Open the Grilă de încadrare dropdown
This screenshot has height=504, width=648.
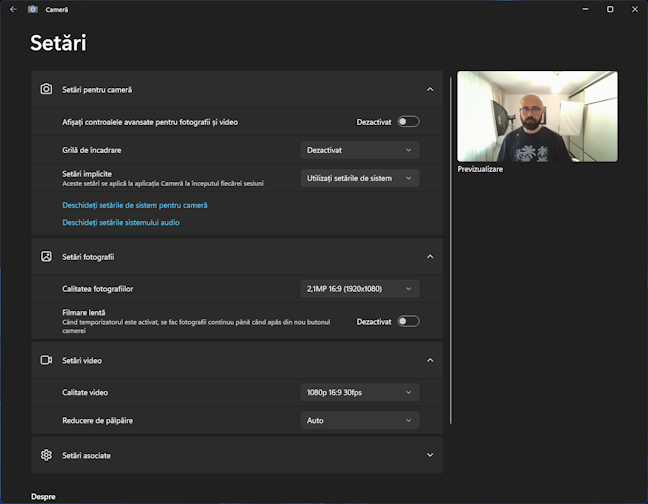pyautogui.click(x=360, y=150)
